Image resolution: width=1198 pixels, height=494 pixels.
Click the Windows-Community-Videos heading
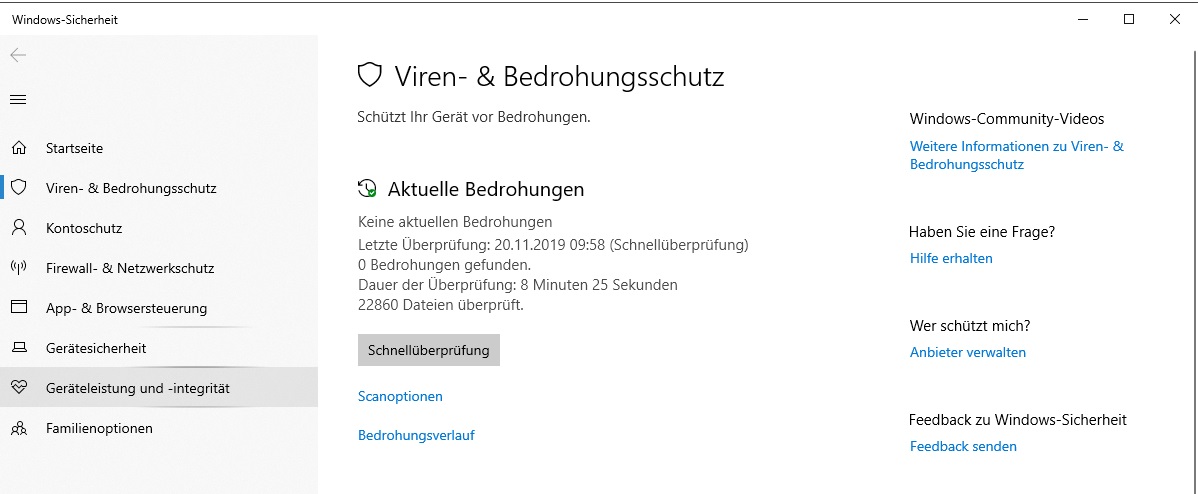(x=1007, y=119)
